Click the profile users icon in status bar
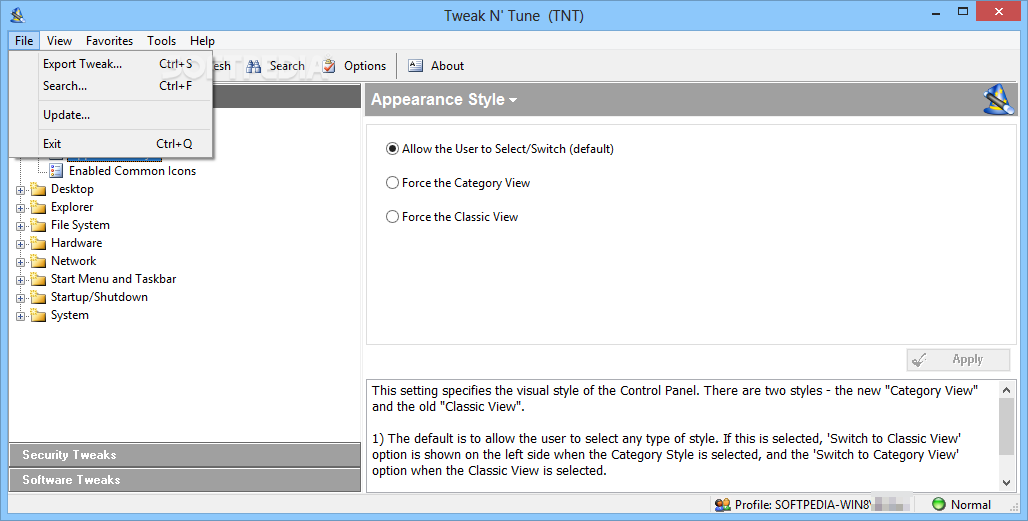The image size is (1028, 521). pos(722,505)
